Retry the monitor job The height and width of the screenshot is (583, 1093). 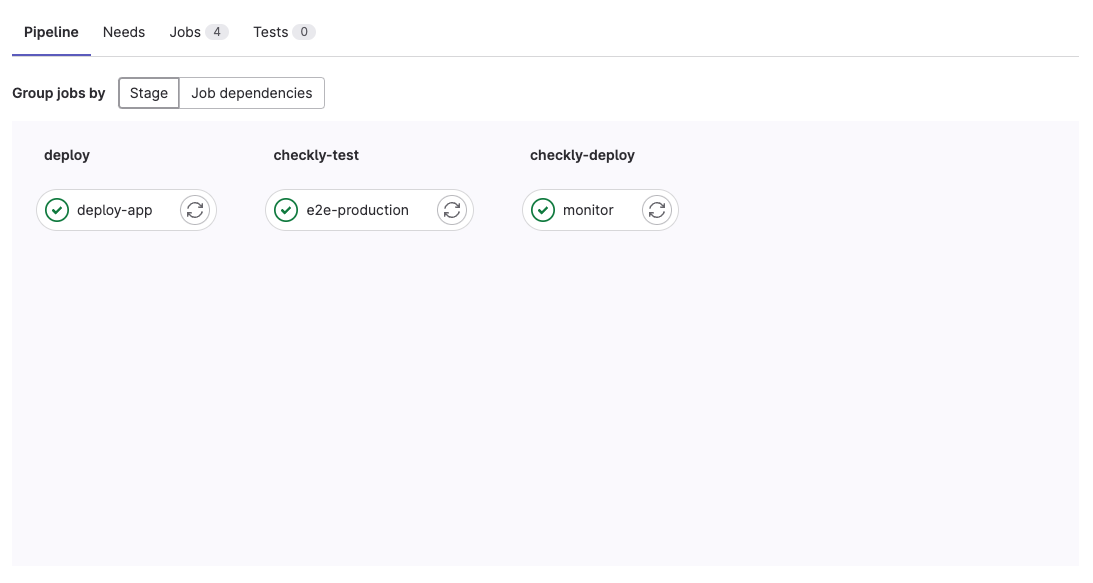click(656, 210)
